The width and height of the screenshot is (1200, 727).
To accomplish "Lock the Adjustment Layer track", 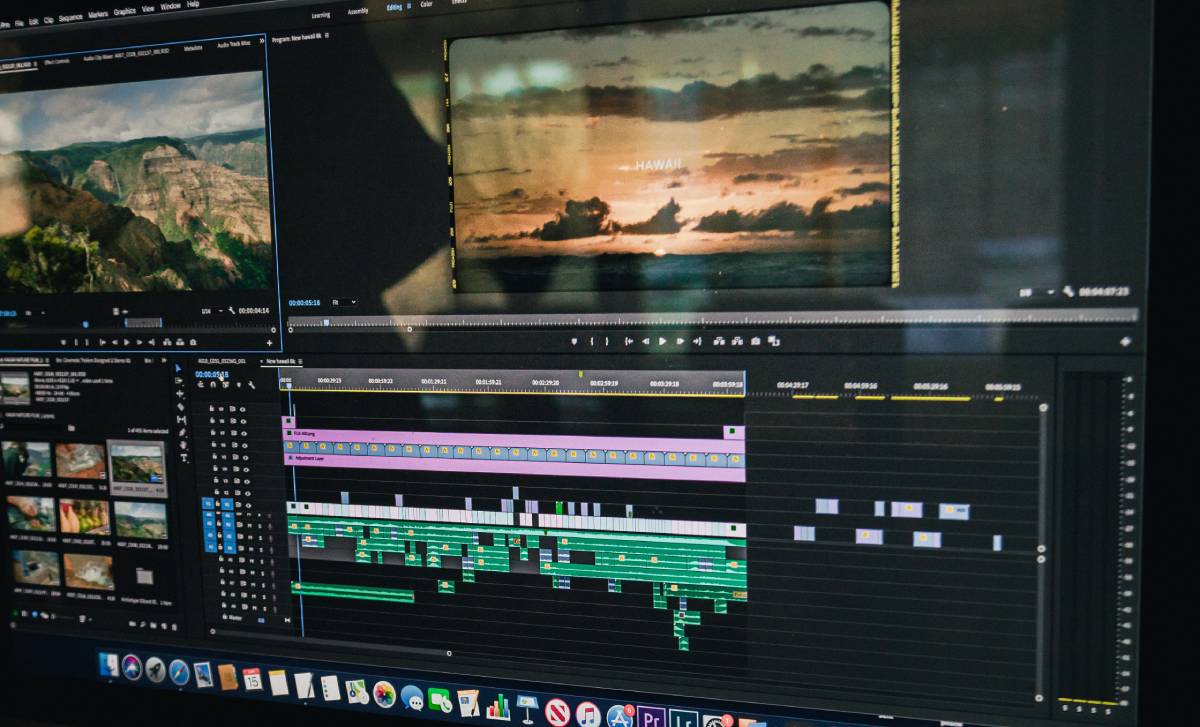I will click(214, 457).
